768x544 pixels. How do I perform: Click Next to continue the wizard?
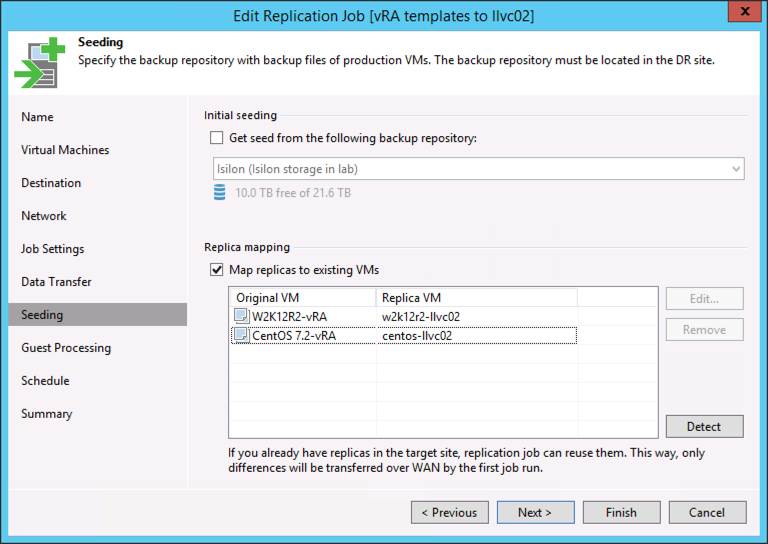(535, 513)
